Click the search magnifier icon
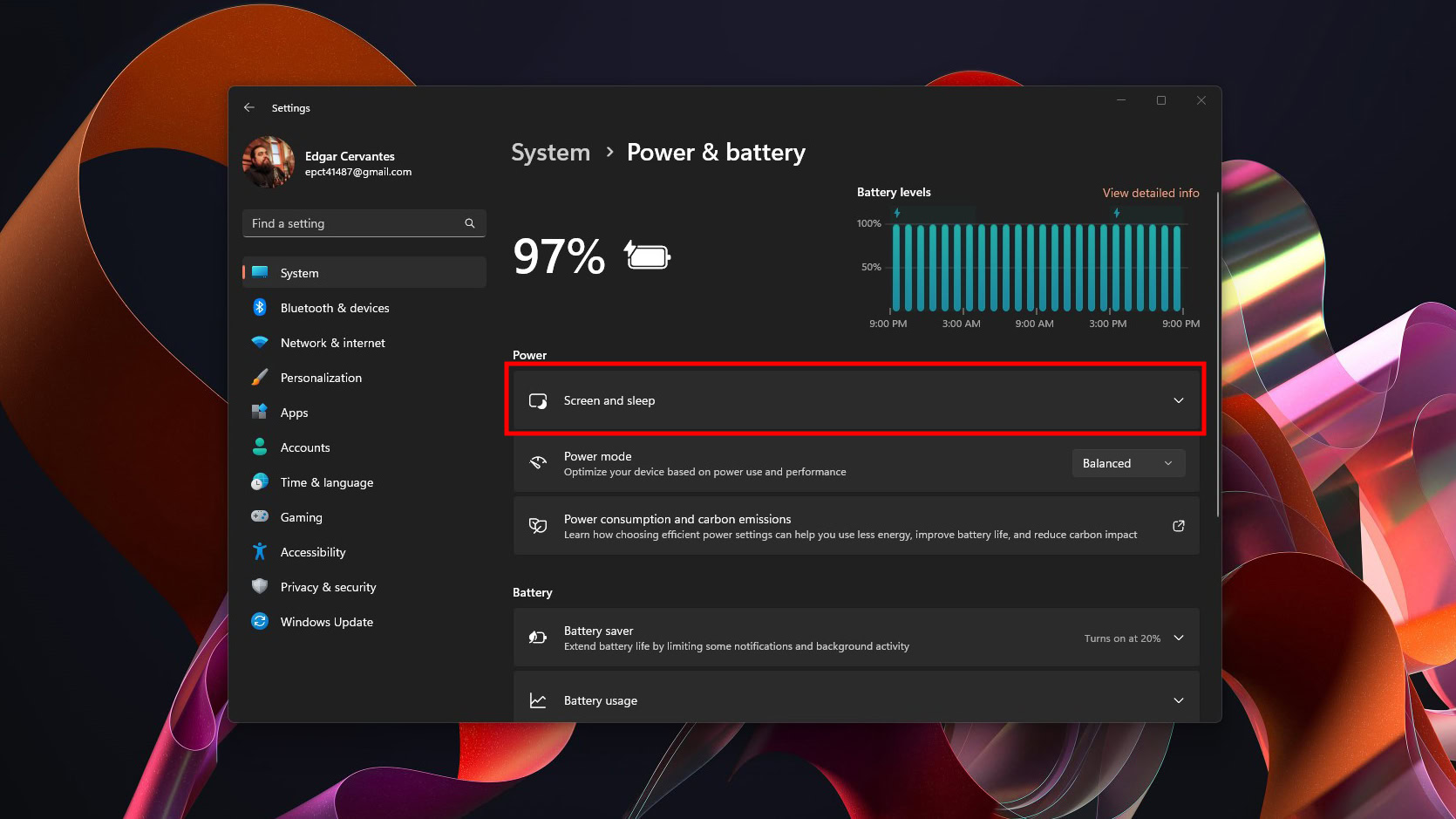The image size is (1456, 819). tap(470, 223)
